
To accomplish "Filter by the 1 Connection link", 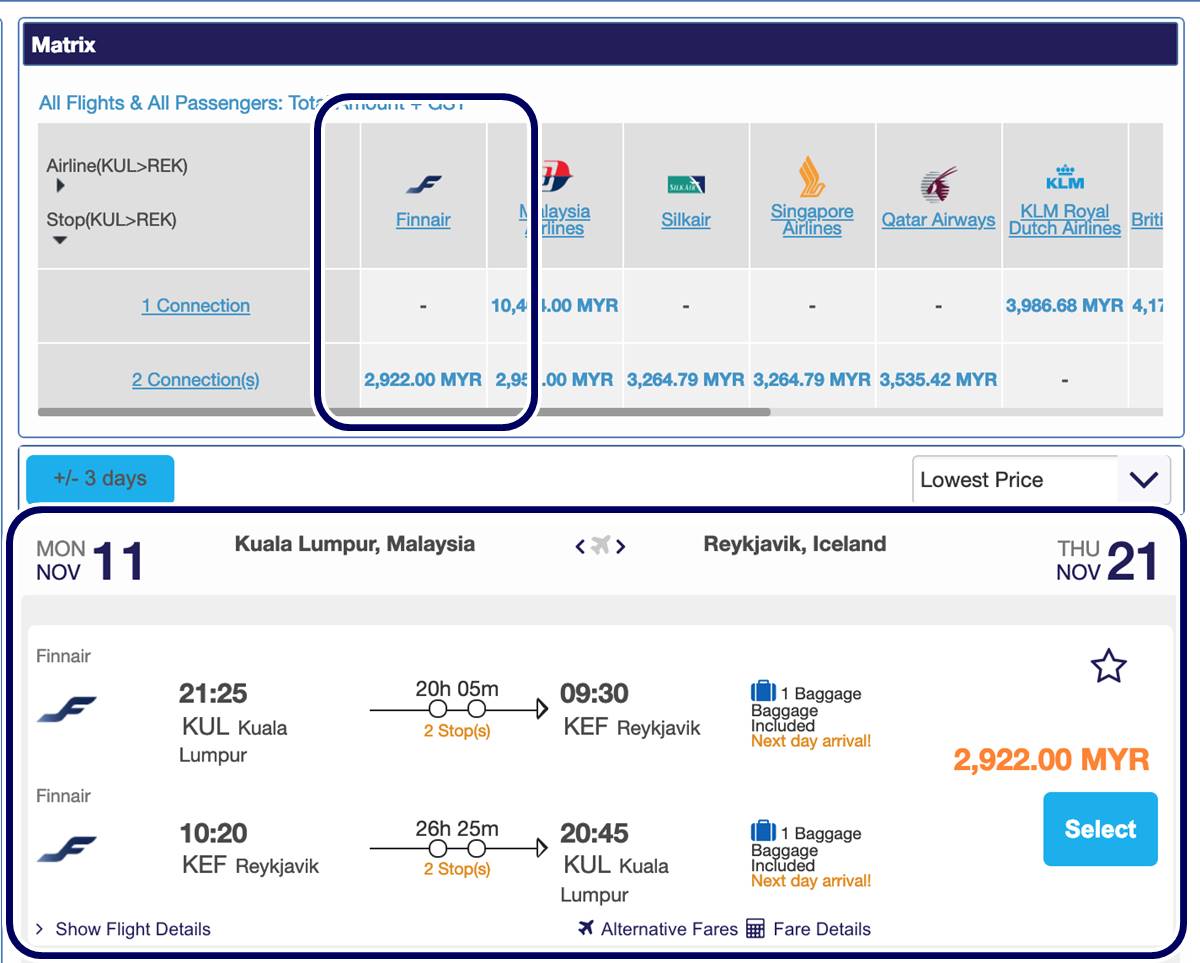I will 196,306.
